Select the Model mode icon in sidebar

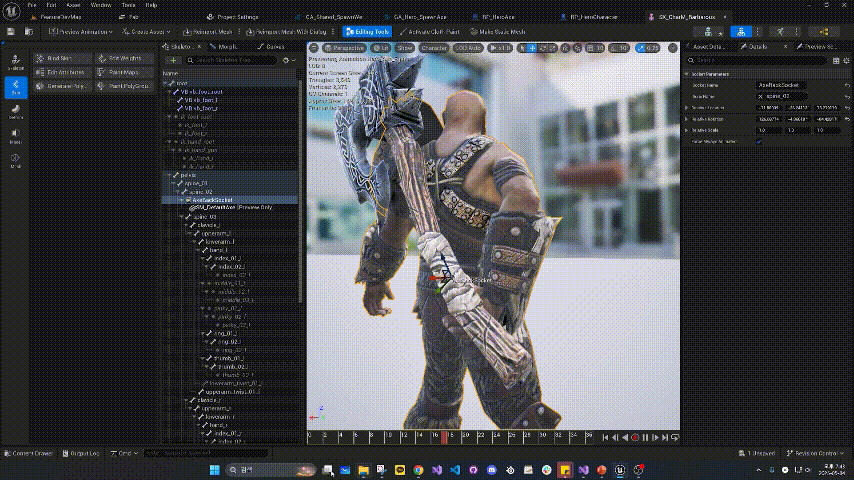pyautogui.click(x=15, y=136)
